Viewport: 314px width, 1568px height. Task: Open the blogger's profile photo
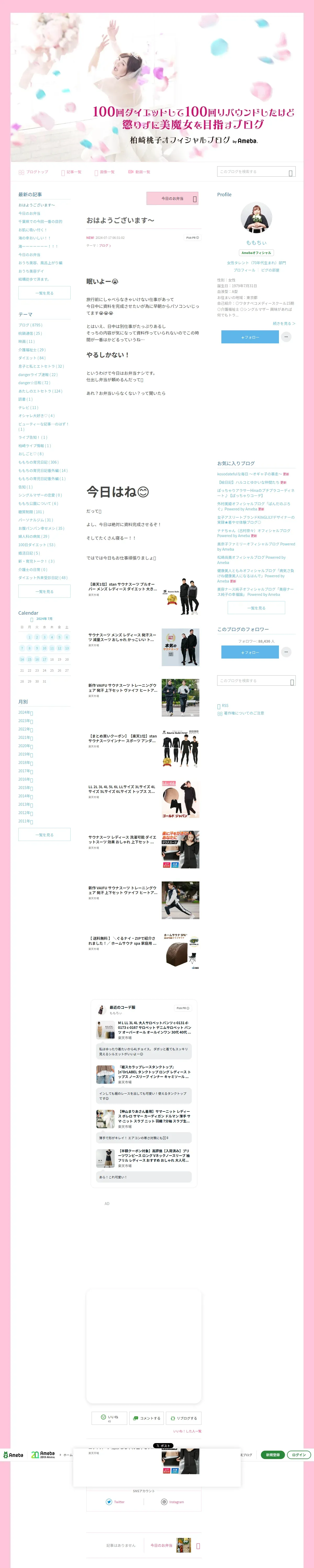(256, 218)
